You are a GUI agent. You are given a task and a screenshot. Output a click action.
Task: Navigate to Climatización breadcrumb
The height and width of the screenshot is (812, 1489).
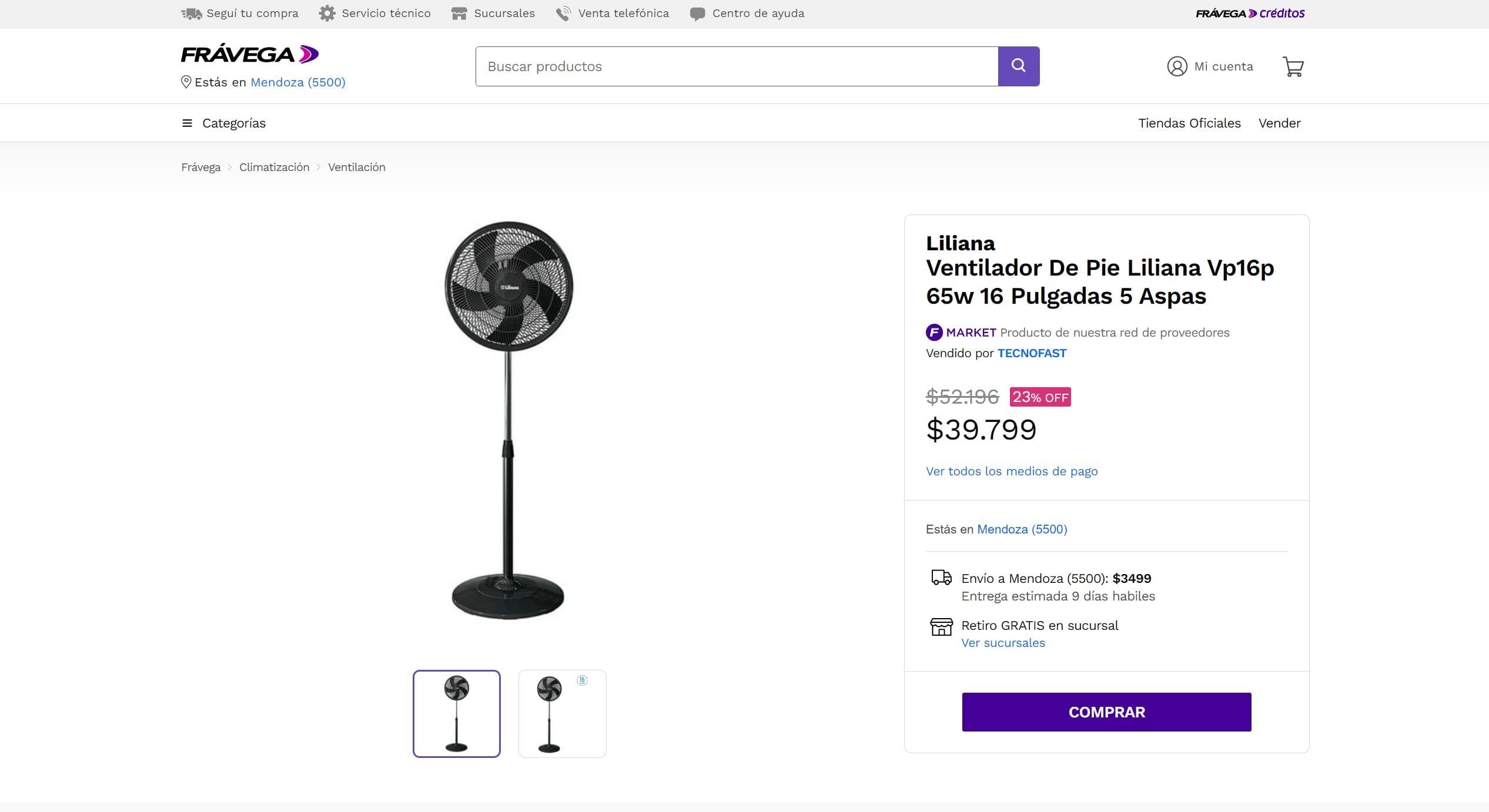click(273, 167)
